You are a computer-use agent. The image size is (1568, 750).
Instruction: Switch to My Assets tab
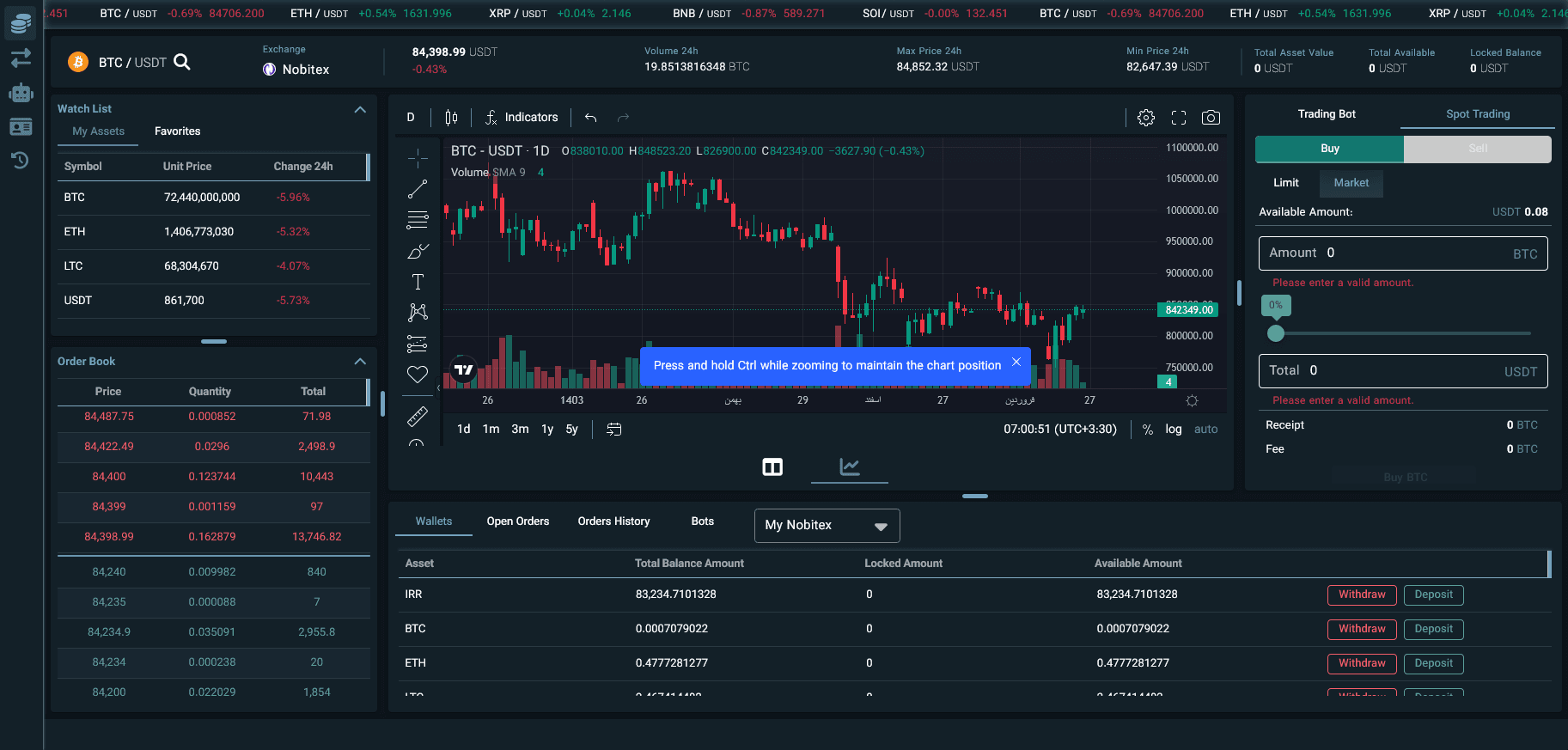tap(98, 131)
